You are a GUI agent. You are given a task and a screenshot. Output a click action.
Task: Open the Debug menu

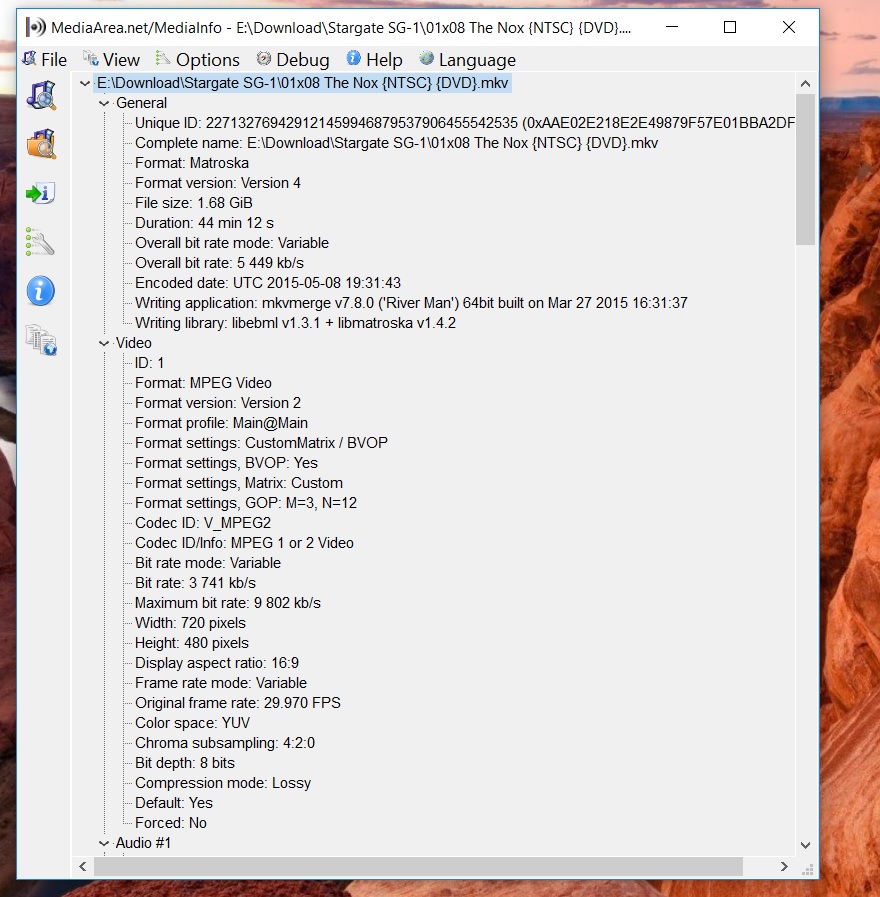coord(292,59)
